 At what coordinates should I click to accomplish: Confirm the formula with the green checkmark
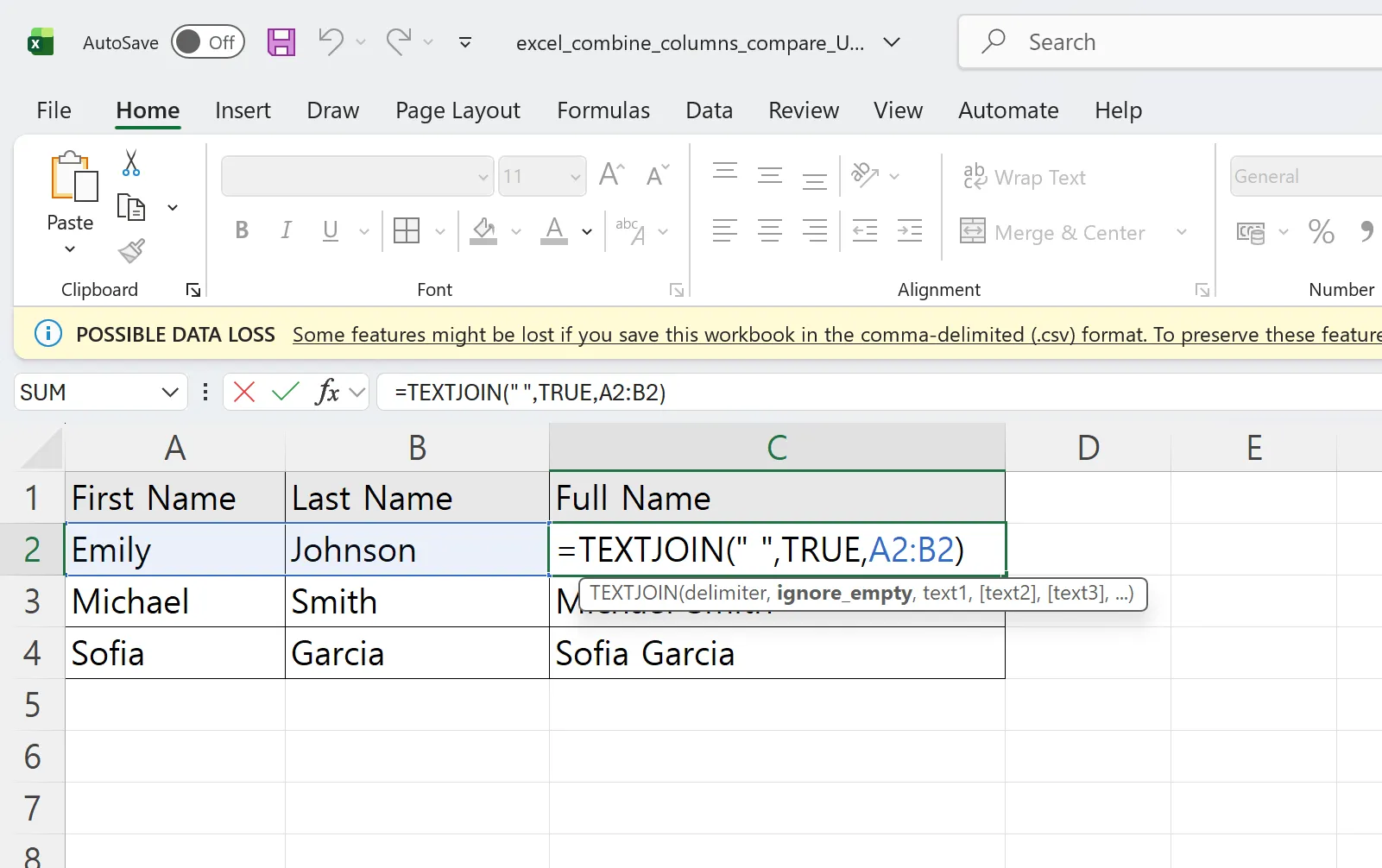click(285, 392)
